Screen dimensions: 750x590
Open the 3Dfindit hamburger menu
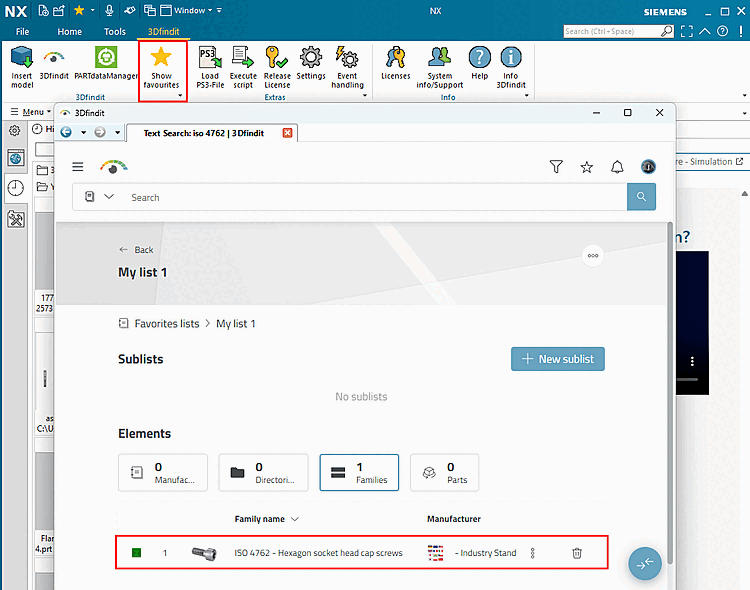click(78, 167)
